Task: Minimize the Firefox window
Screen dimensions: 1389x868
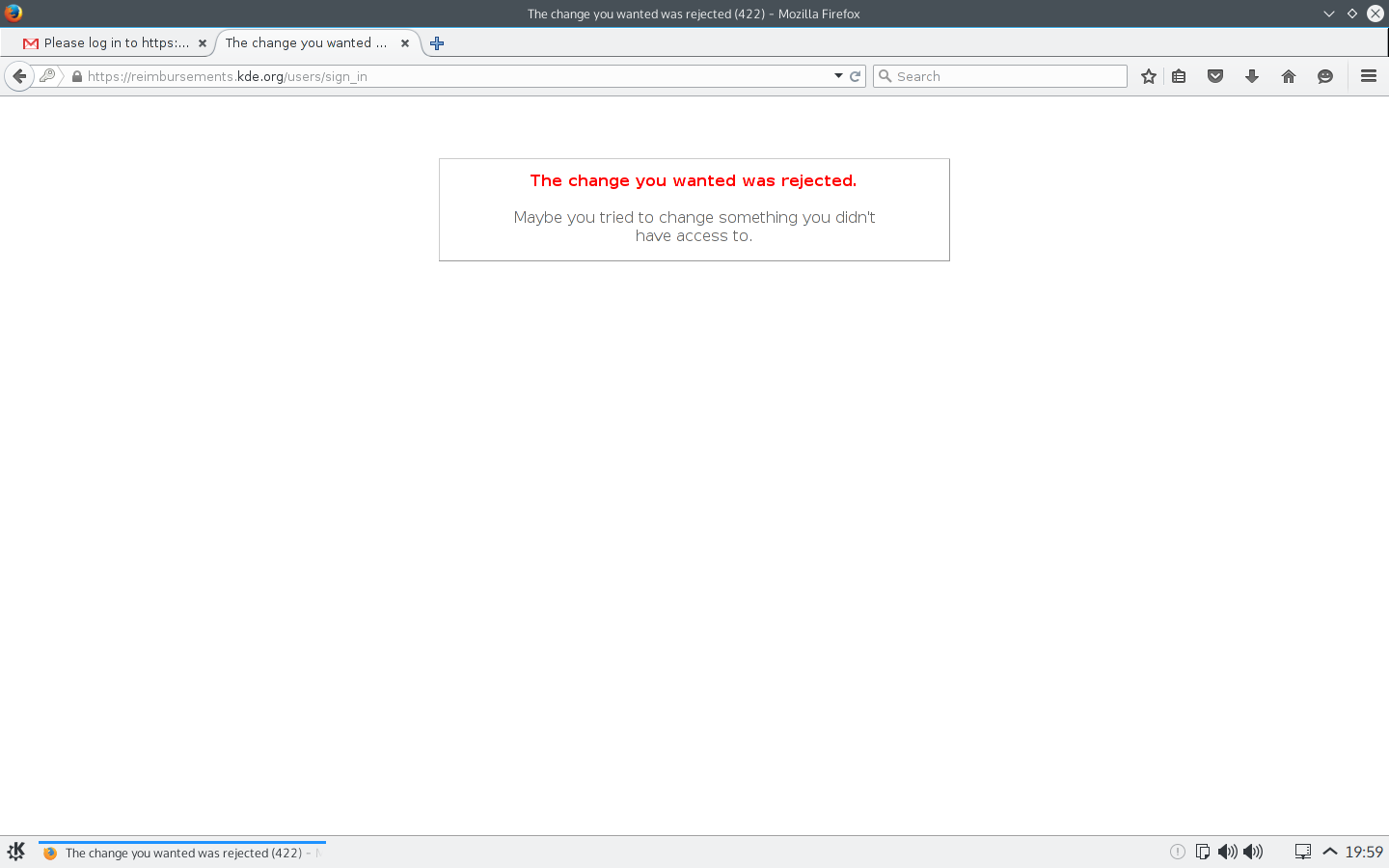Action: click(1328, 14)
